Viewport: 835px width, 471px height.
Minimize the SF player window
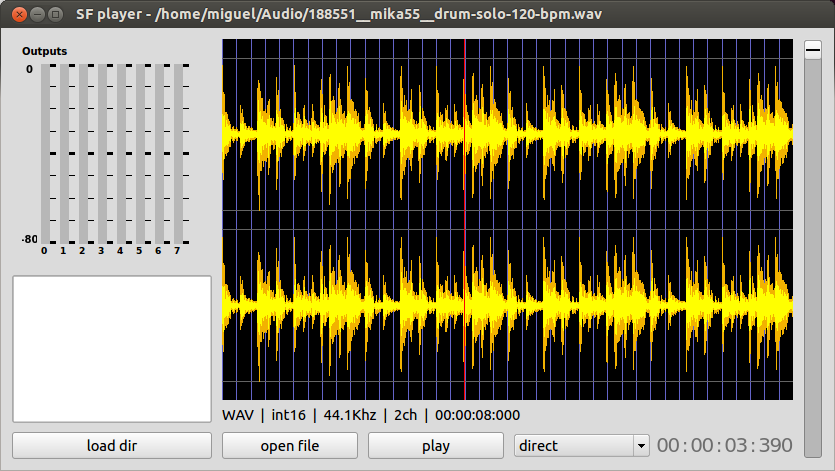coord(37,14)
